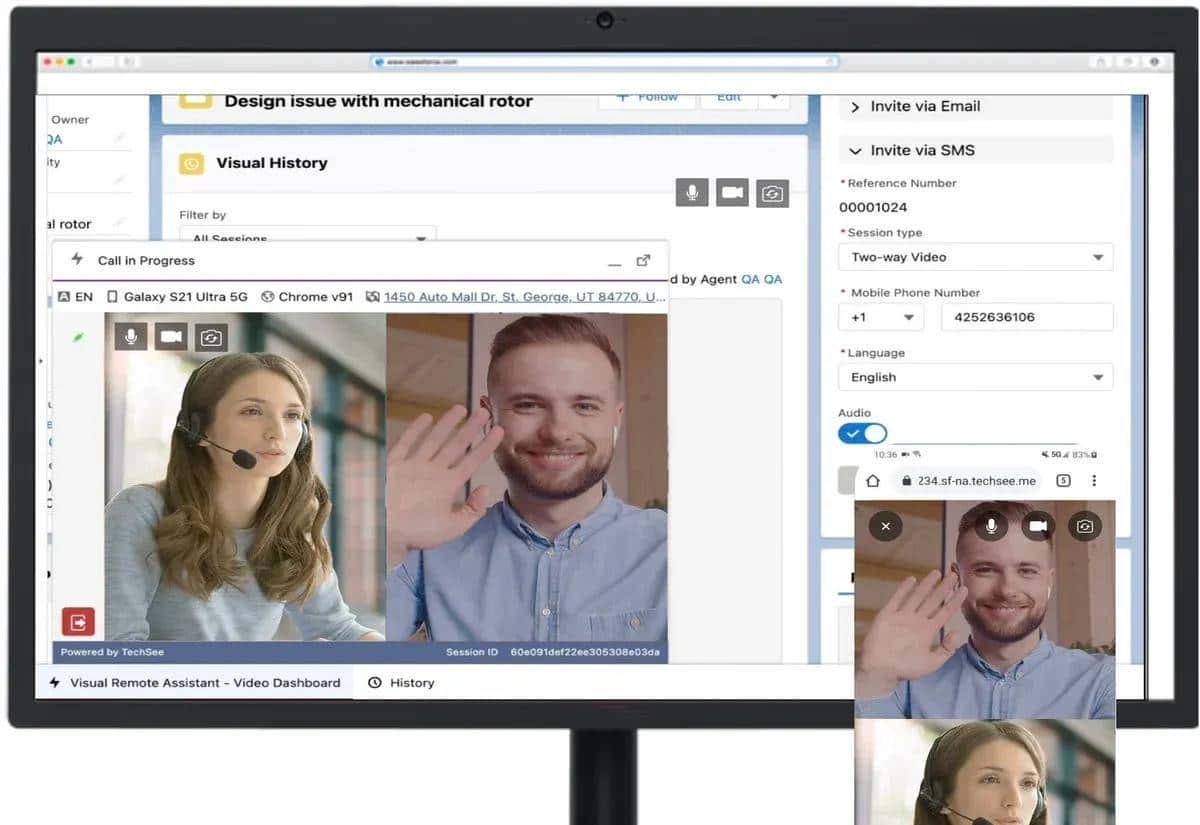The image size is (1200, 825).
Task: Click the lightning bolt icon beside Call in Progress
Action: 76,258
